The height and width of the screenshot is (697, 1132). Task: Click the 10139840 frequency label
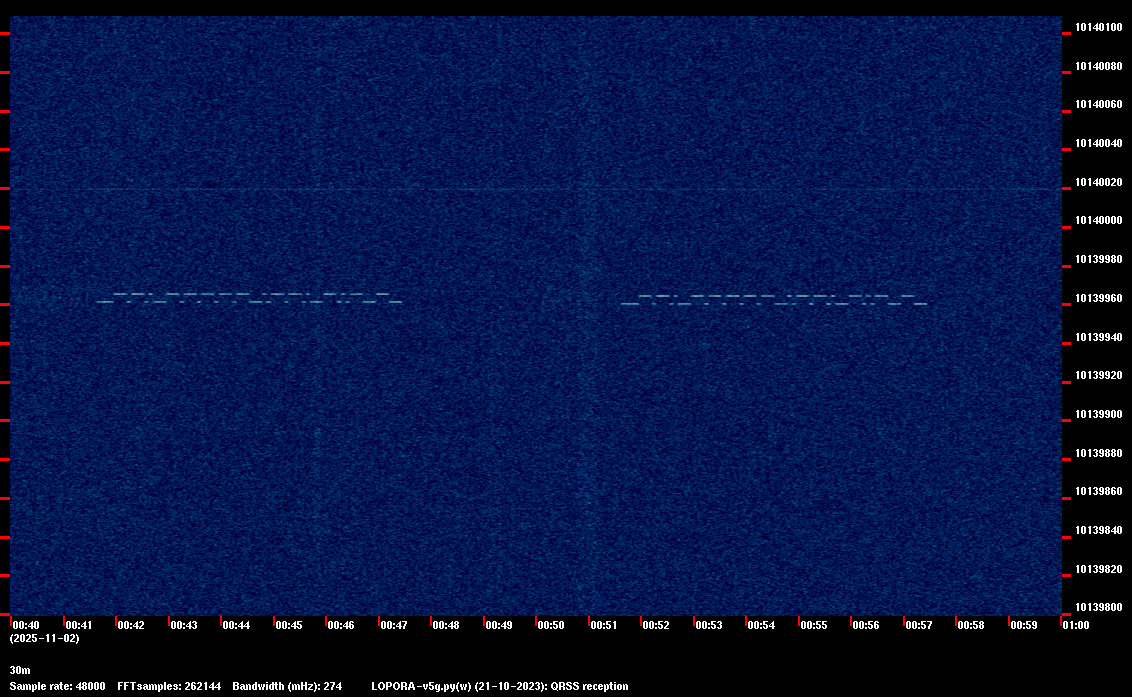click(x=1099, y=531)
